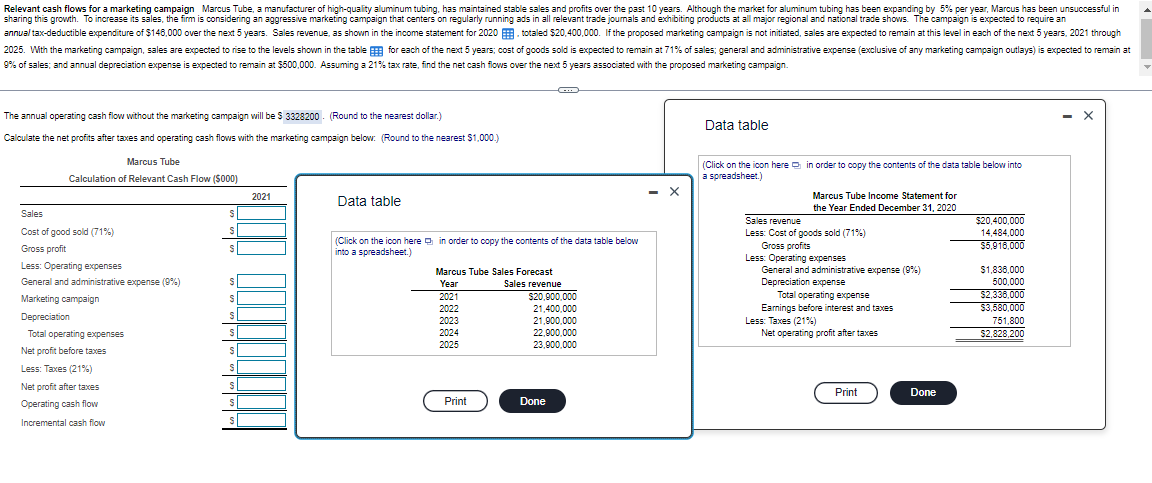Click G&A expense value $1,836,000
This screenshot has width=1152, height=483.
(x=1002, y=270)
